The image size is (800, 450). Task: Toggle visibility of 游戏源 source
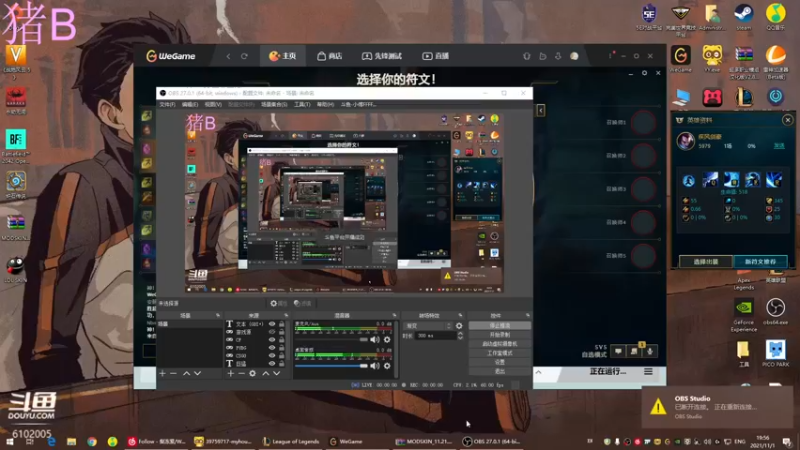(x=272, y=332)
